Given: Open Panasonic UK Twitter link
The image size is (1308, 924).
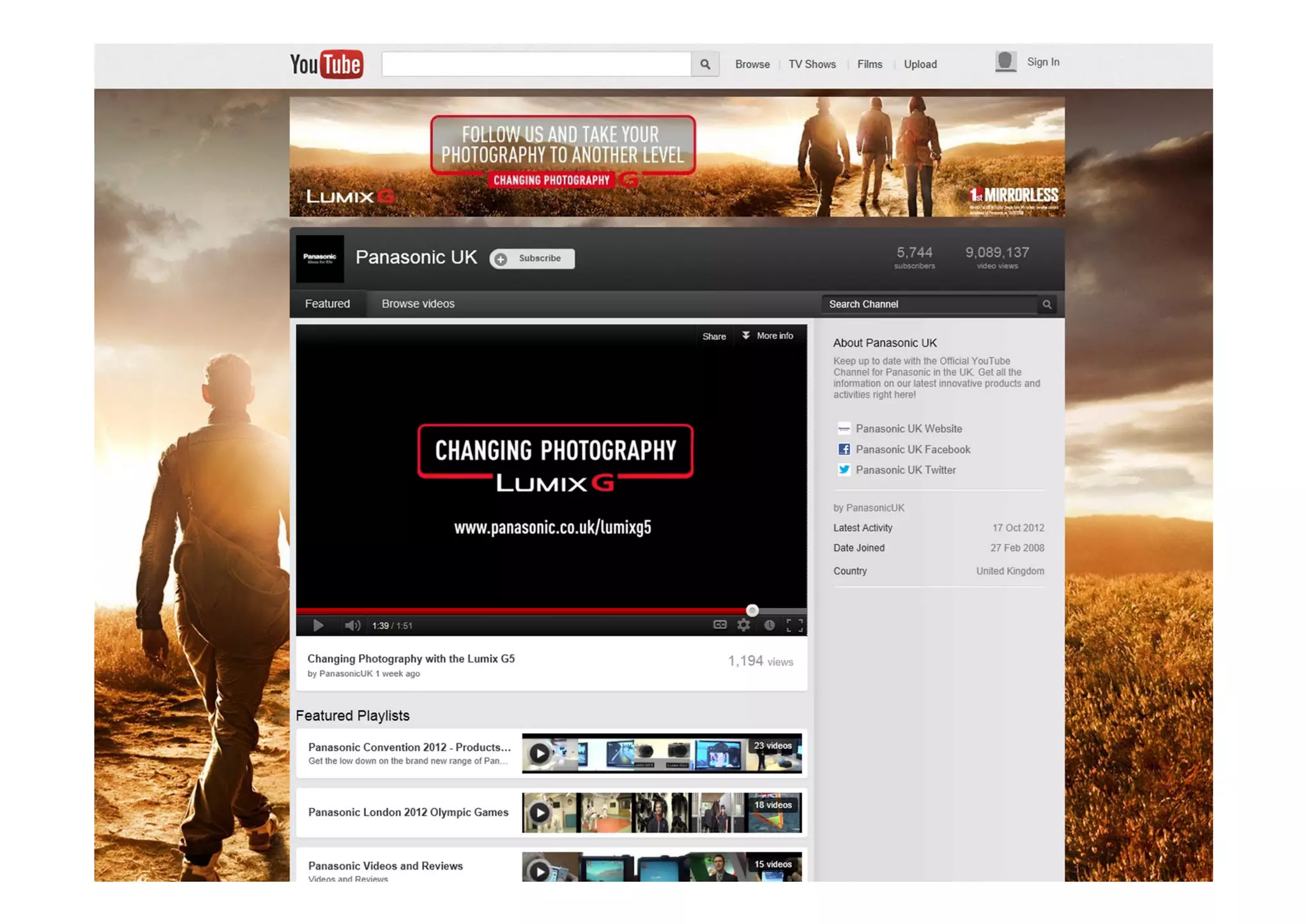Looking at the screenshot, I should 906,470.
